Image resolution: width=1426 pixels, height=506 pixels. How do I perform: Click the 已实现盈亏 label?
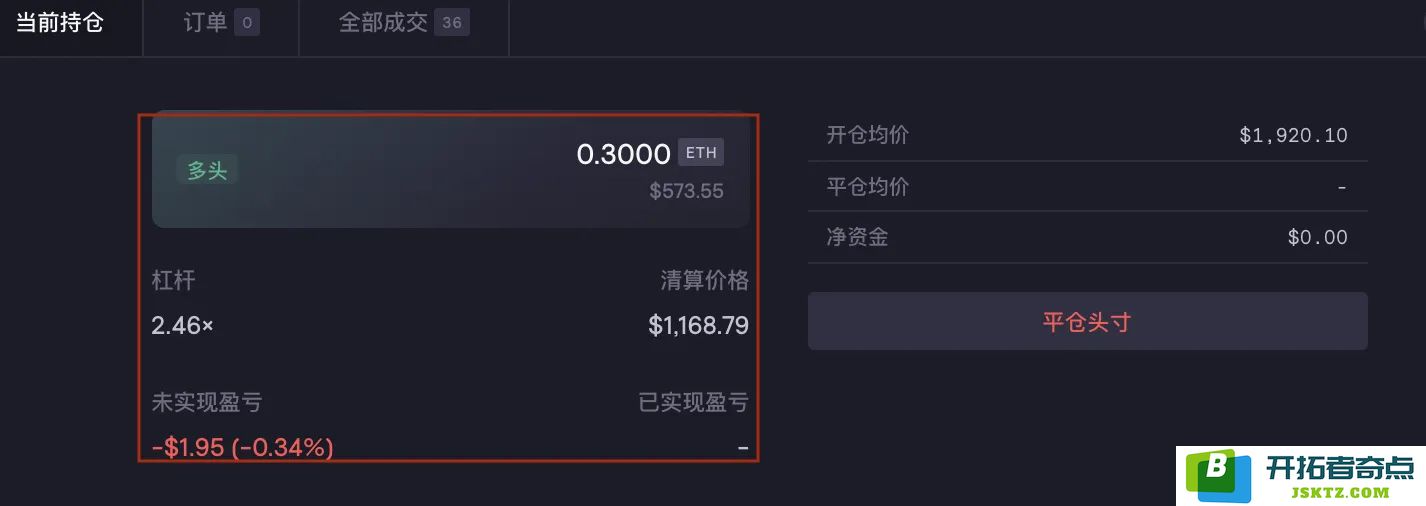(693, 402)
